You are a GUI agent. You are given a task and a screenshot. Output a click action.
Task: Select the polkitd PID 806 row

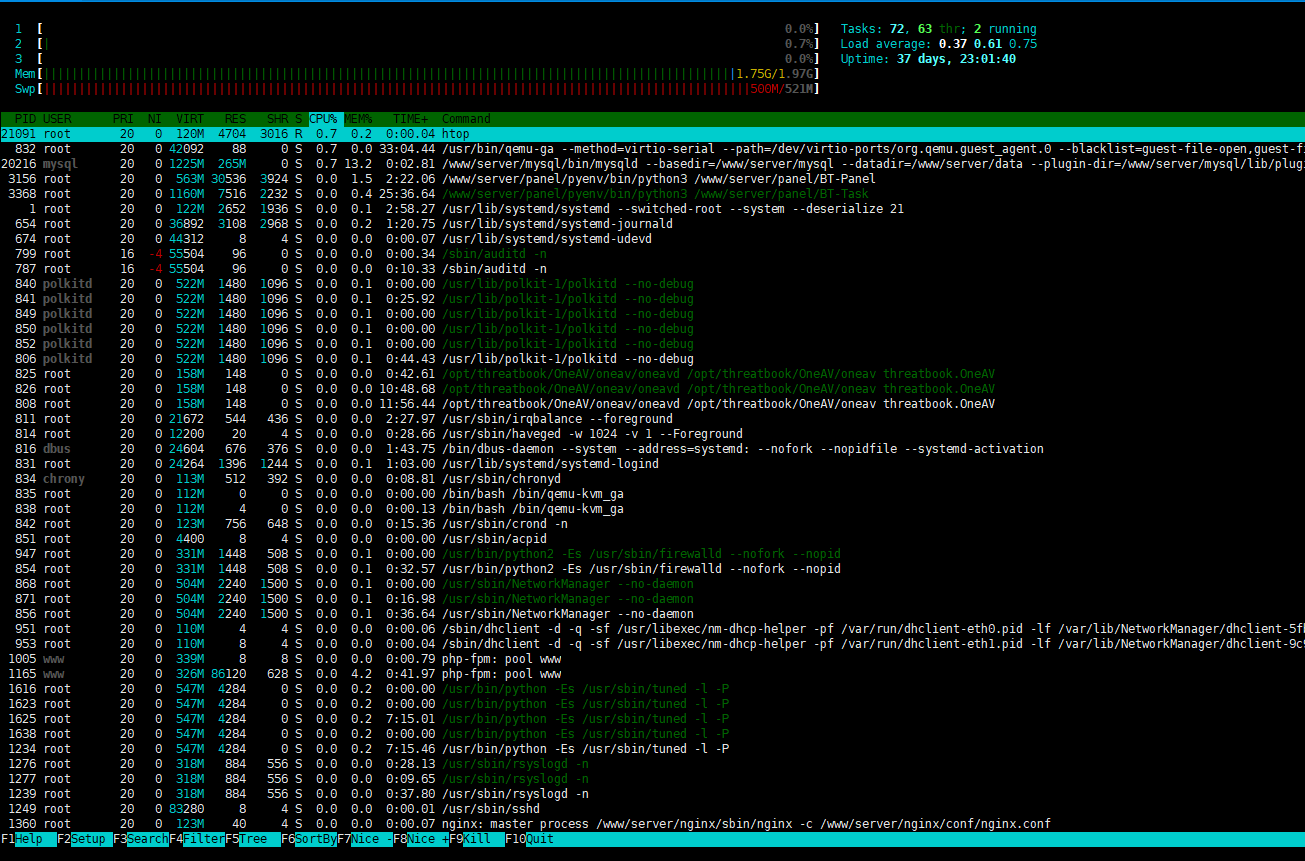point(652,359)
